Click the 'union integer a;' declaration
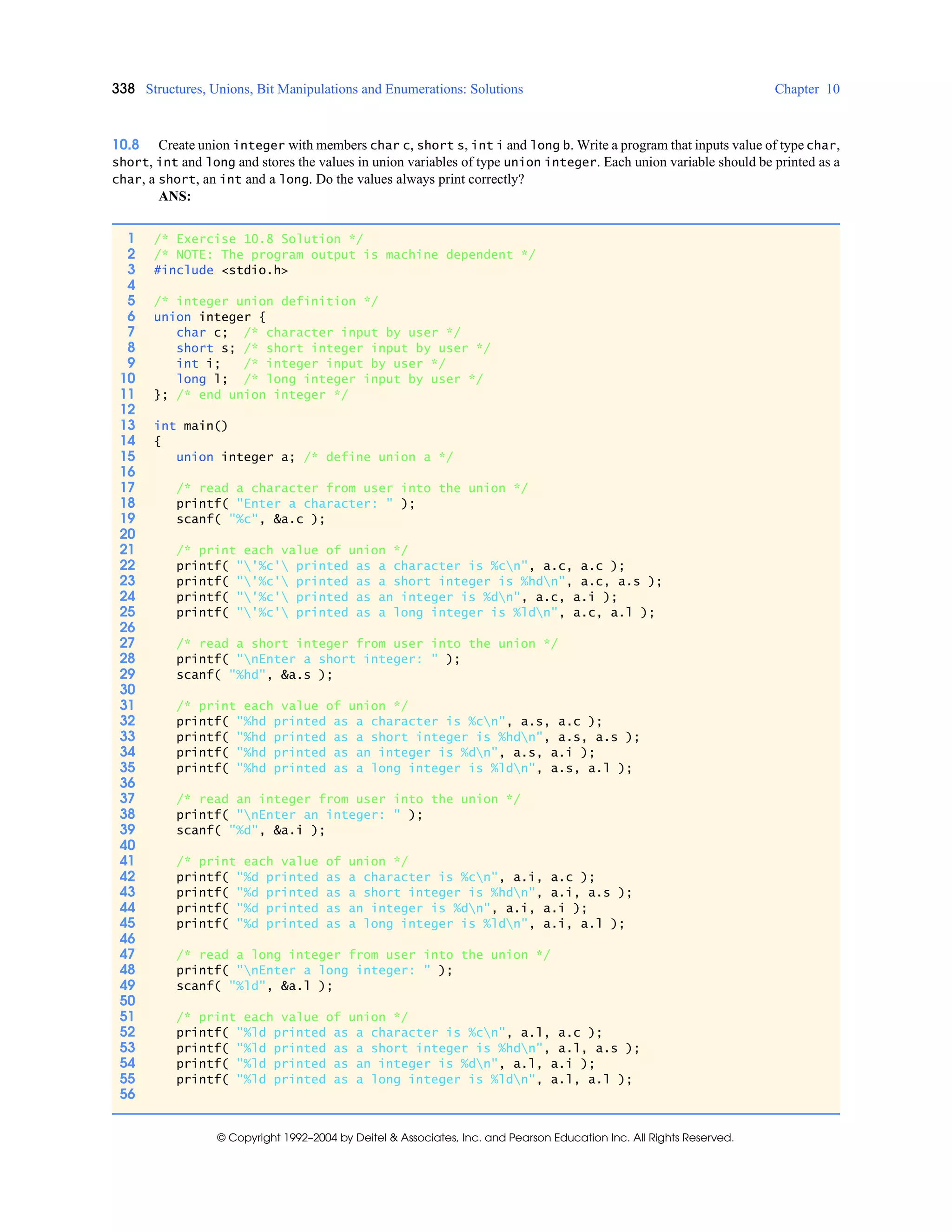The width and height of the screenshot is (952, 1232). pyautogui.click(x=236, y=457)
